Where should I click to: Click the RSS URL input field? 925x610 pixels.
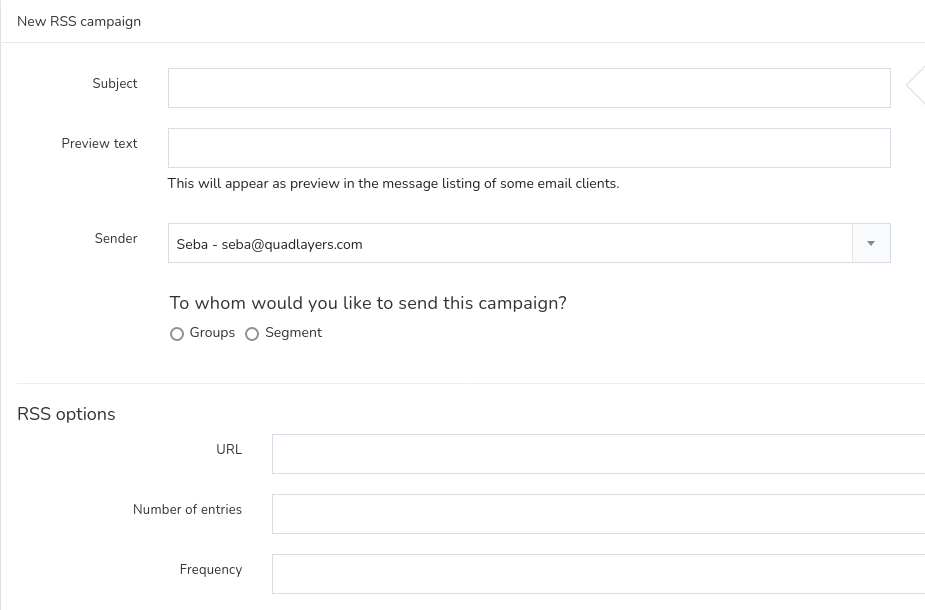598,454
